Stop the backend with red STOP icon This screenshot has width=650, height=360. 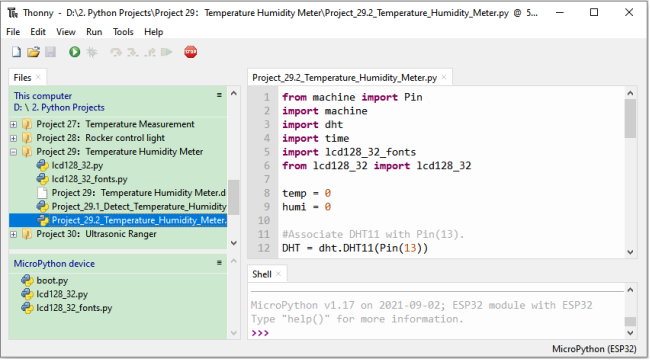click(191, 52)
